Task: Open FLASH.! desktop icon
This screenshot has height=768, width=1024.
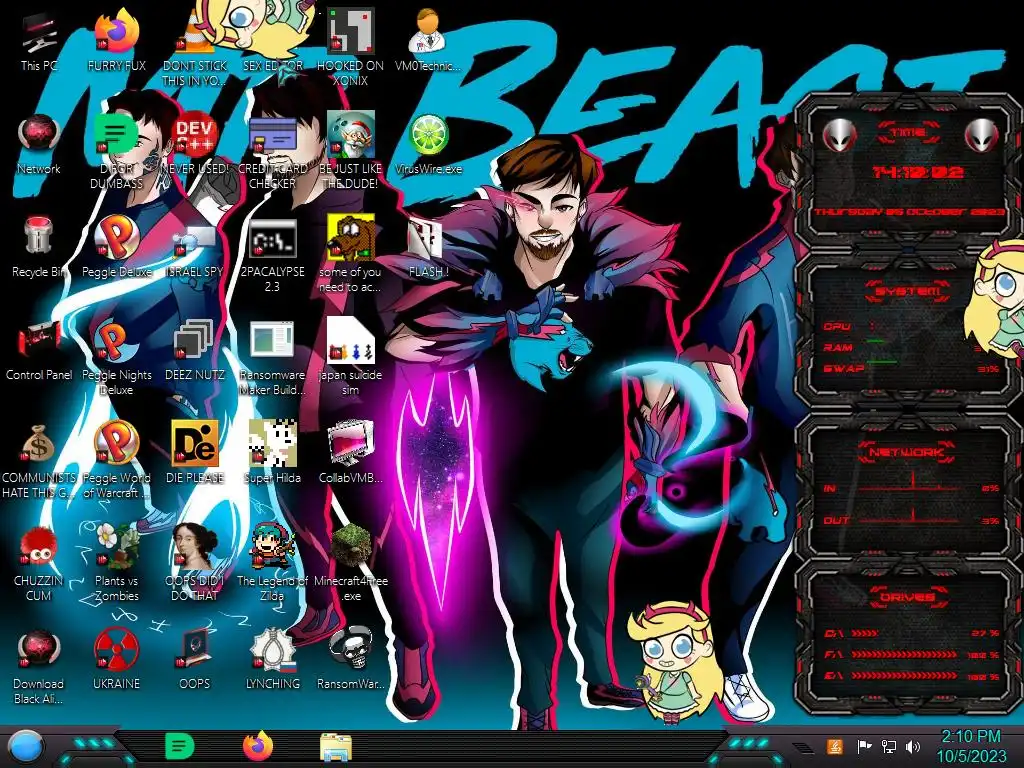Action: click(428, 248)
